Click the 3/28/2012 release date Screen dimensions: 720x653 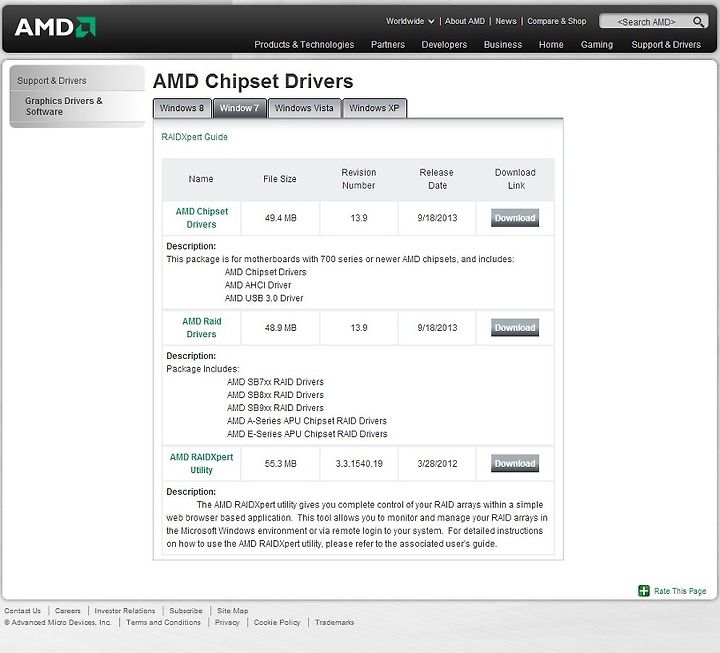(x=437, y=463)
